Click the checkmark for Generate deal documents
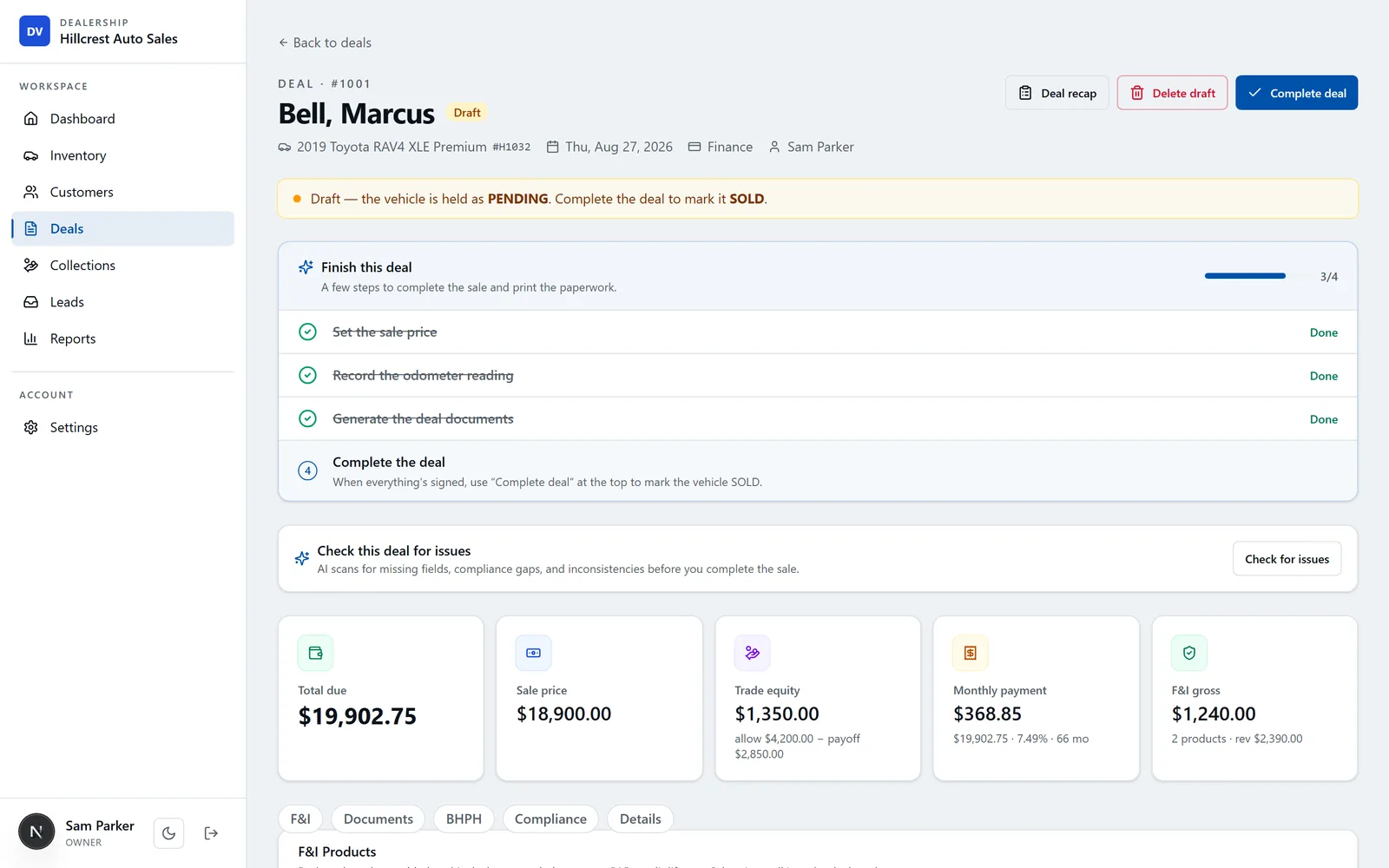This screenshot has width=1389, height=868. click(307, 418)
